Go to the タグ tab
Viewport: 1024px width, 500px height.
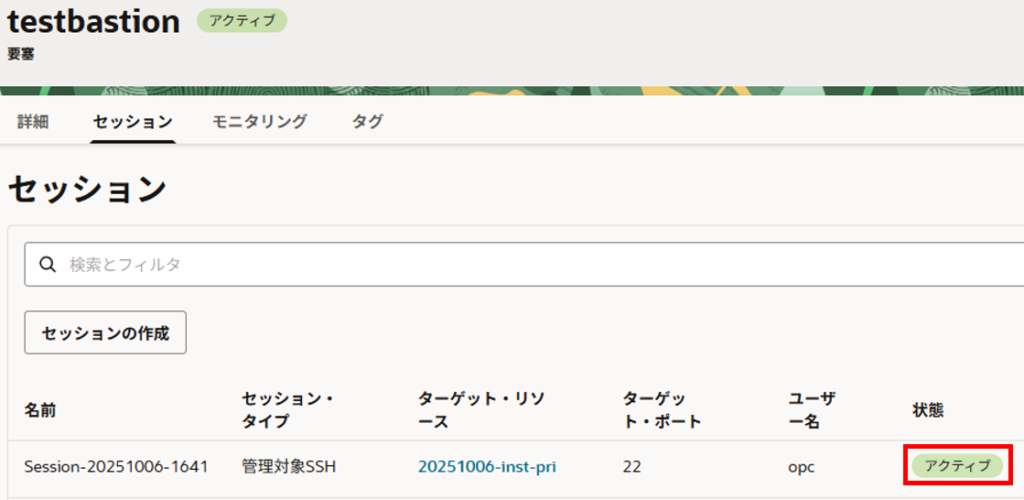pyautogui.click(x=367, y=122)
